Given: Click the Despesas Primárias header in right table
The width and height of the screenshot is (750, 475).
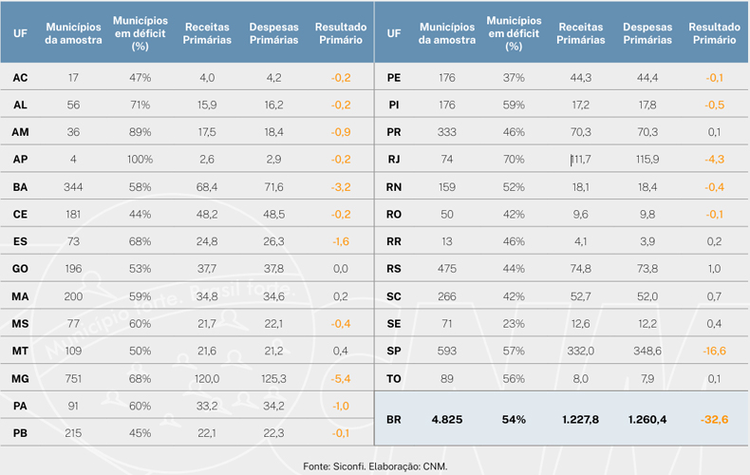Looking at the screenshot, I should pos(647,33).
